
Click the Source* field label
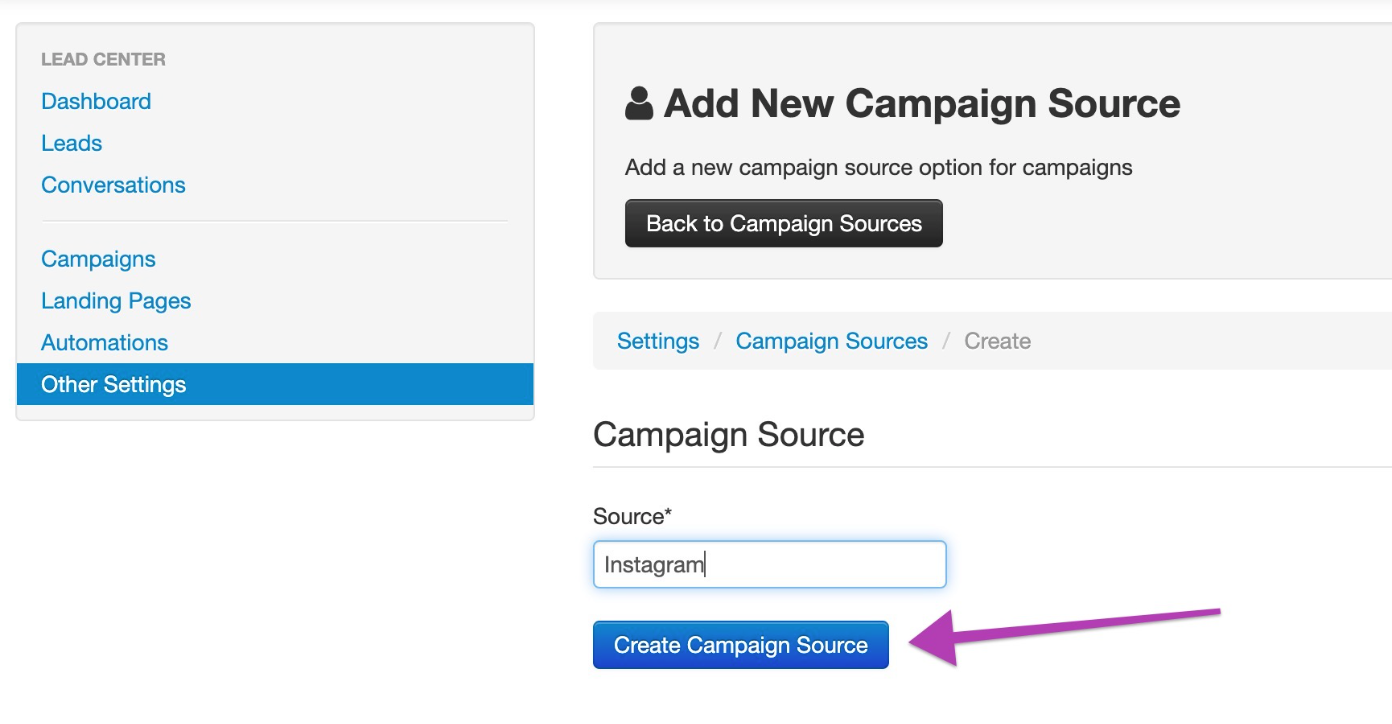632,516
